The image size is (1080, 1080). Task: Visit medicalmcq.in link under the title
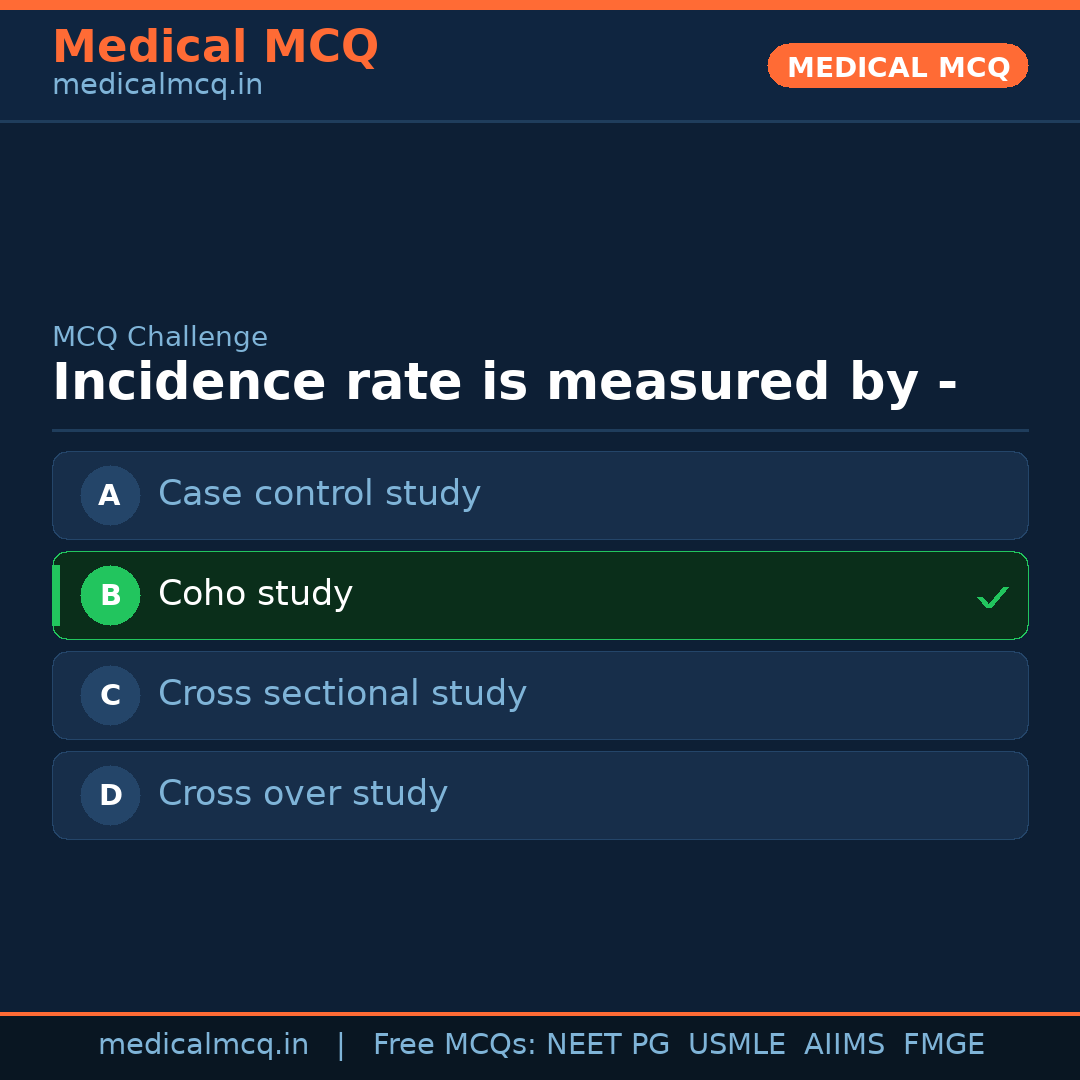pos(157,86)
